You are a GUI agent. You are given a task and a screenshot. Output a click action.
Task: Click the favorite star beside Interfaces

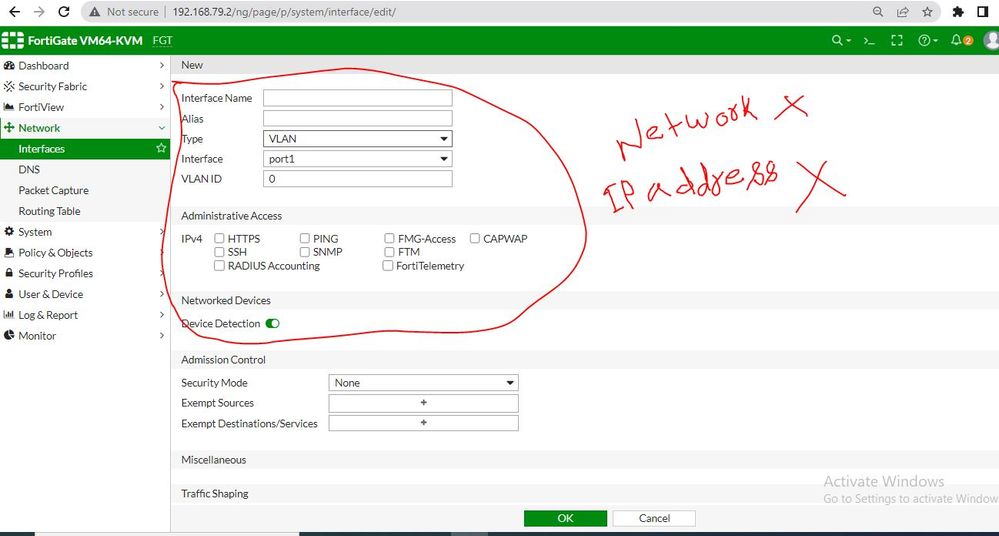tap(161, 148)
